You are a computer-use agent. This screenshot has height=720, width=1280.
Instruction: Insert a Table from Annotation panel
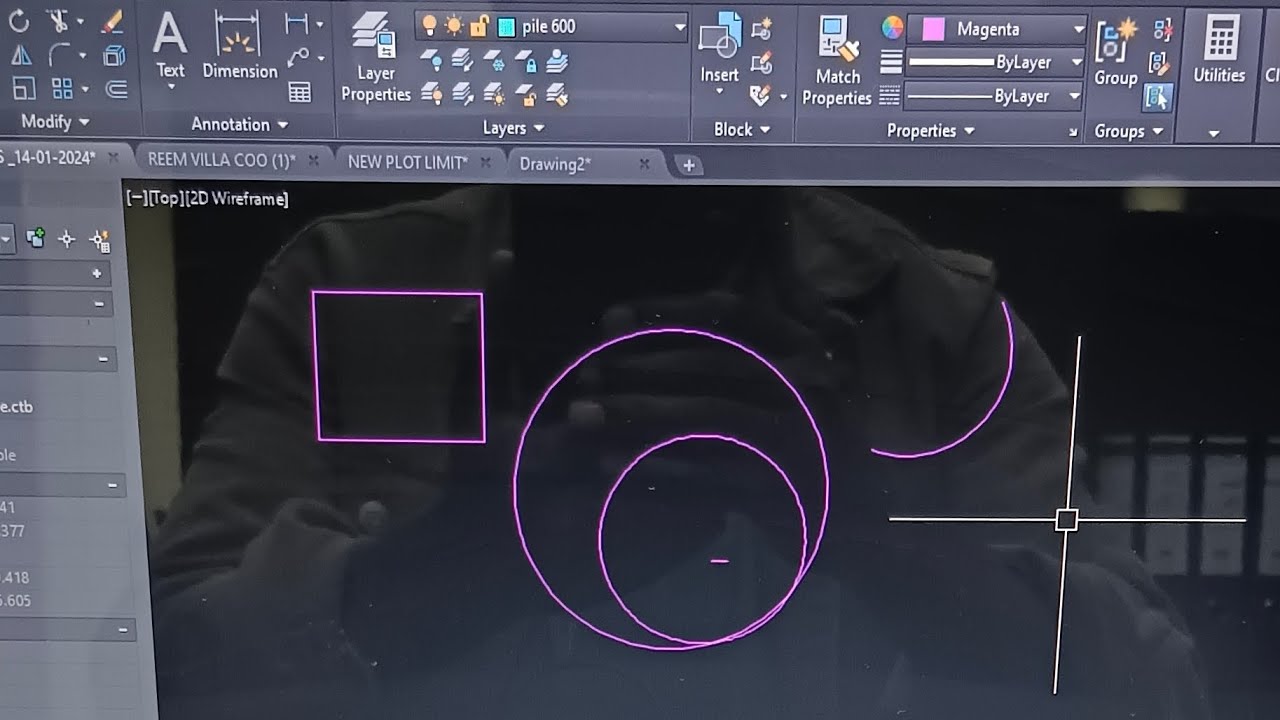tap(298, 92)
